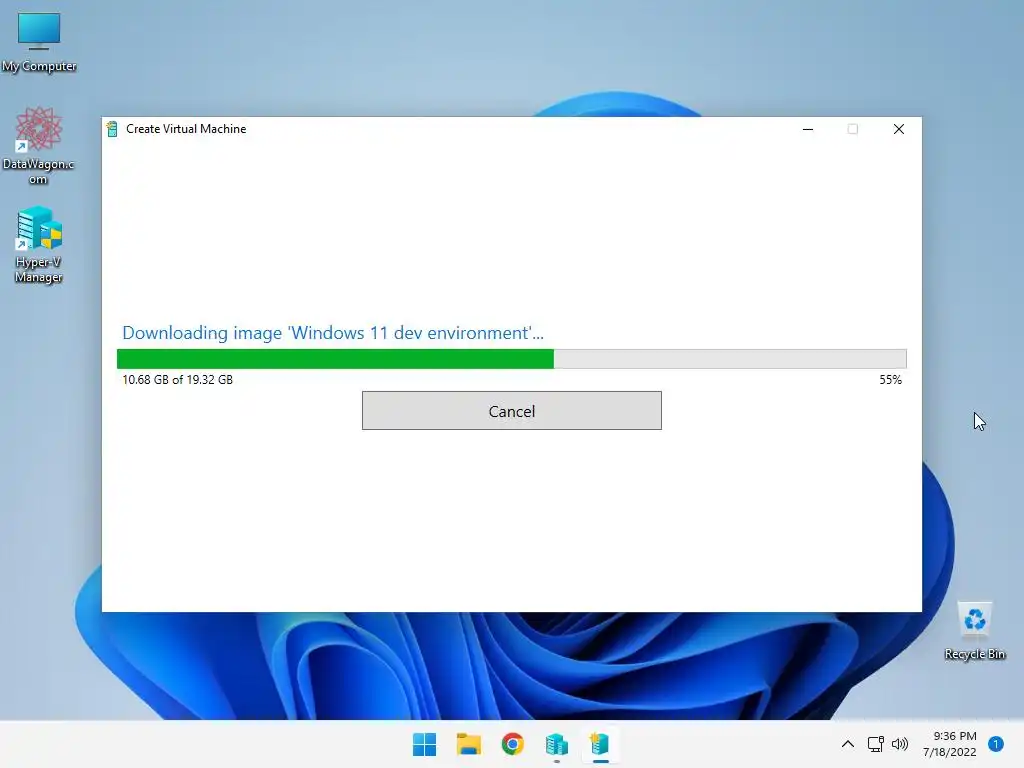Open the Recycle Bin icon
Viewport: 1024px width, 768px height.
click(x=974, y=631)
